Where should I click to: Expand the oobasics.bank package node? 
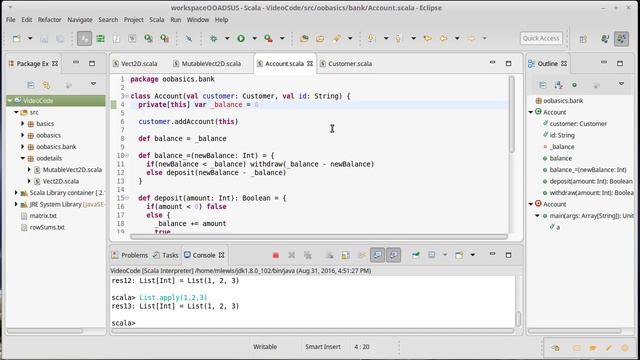tap(23, 147)
